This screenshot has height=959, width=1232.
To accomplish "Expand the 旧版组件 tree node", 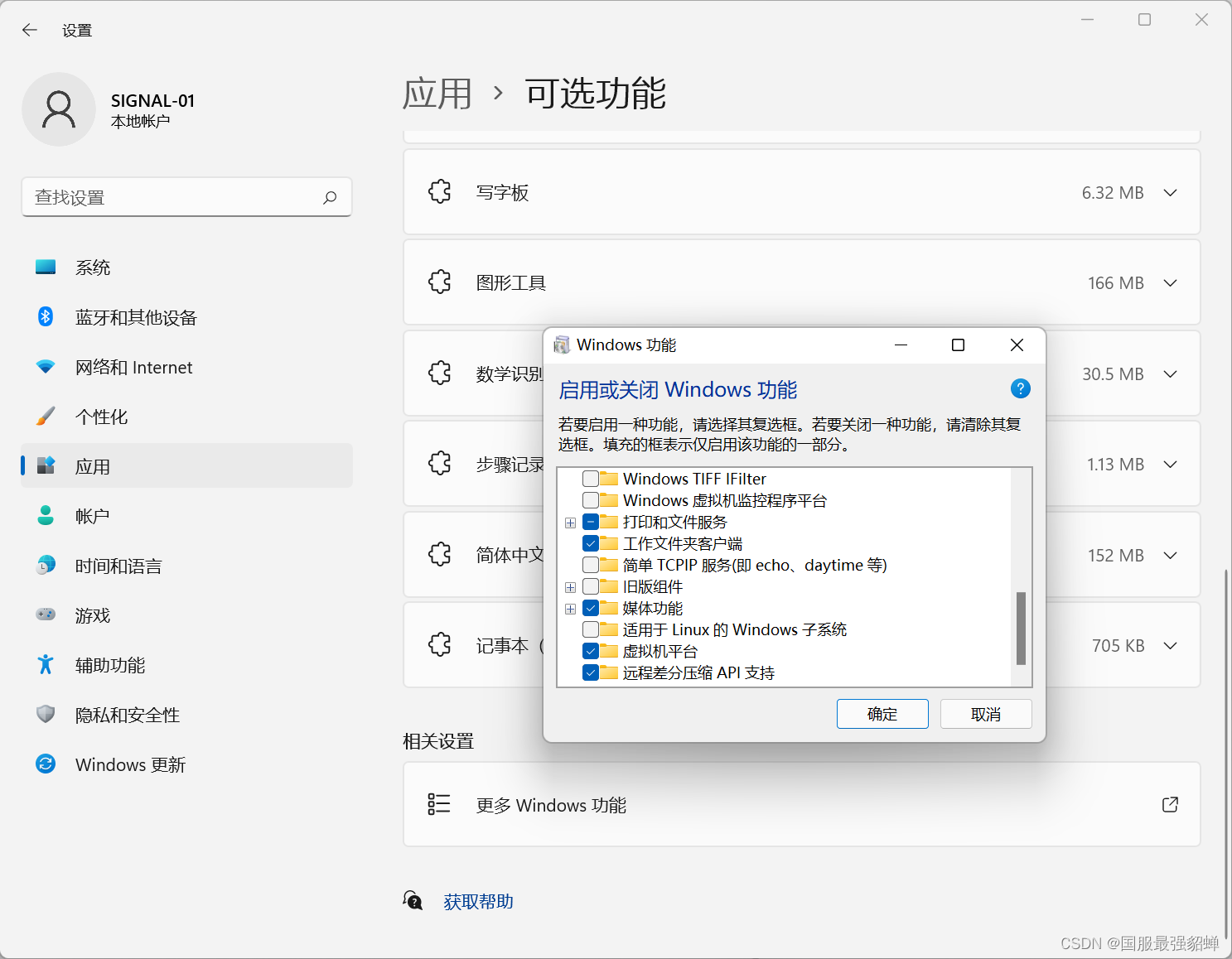I will pyautogui.click(x=570, y=587).
